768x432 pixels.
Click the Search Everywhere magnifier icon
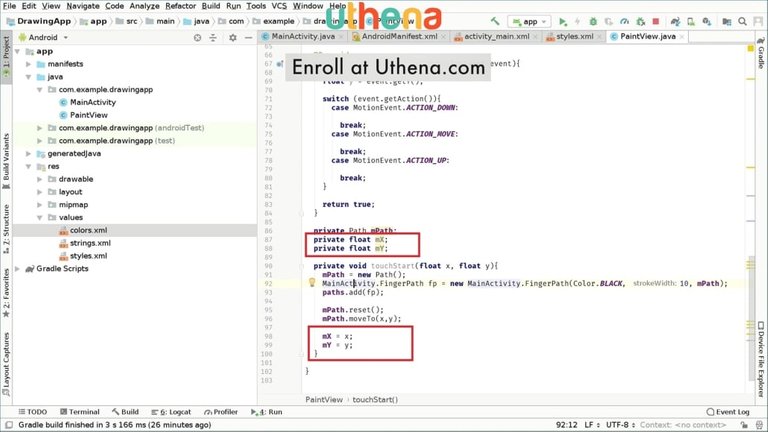coord(743,22)
